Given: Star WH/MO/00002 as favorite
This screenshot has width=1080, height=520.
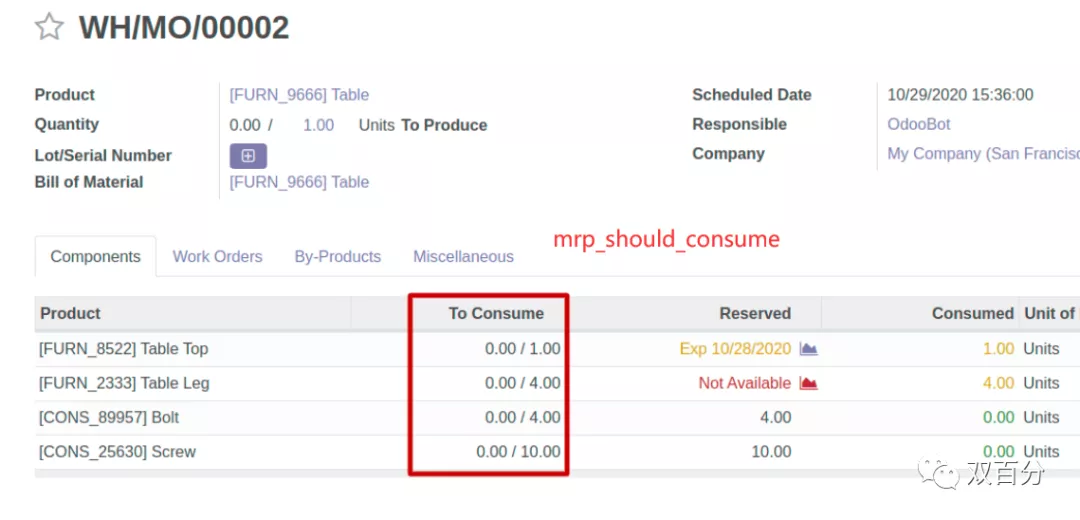Looking at the screenshot, I should click(x=49, y=27).
